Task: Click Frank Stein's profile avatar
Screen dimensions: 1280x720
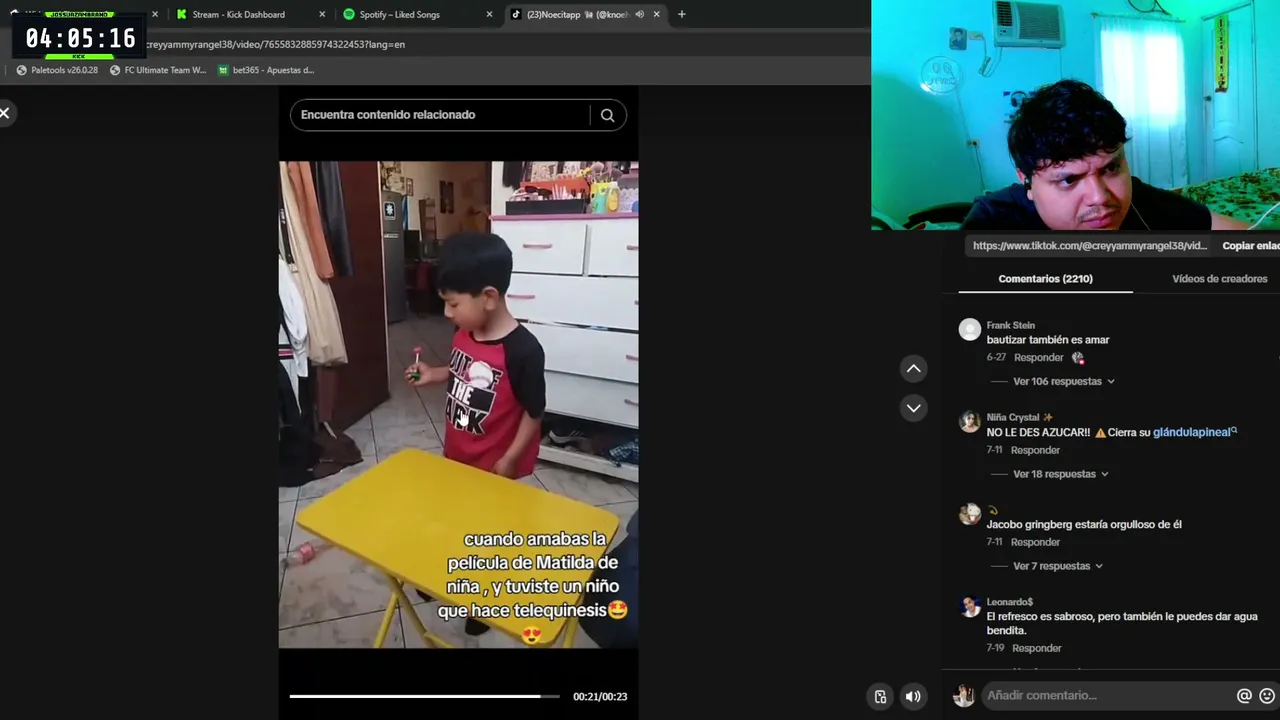Action: coord(970,330)
